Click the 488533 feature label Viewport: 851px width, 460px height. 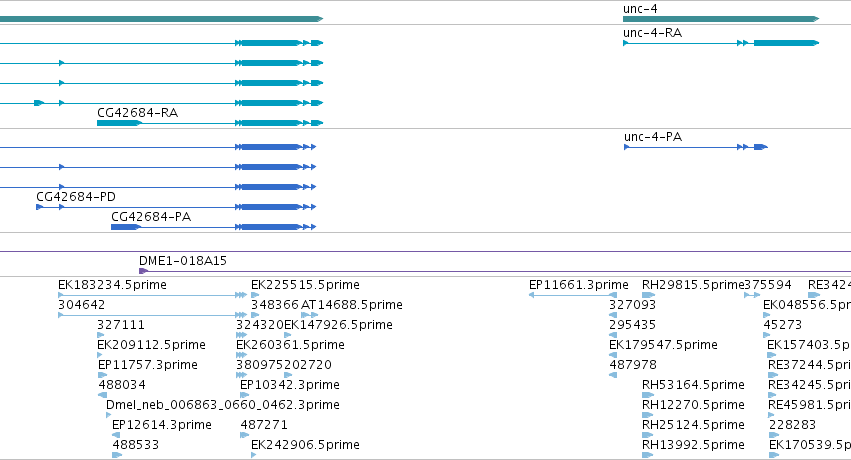tap(136, 445)
